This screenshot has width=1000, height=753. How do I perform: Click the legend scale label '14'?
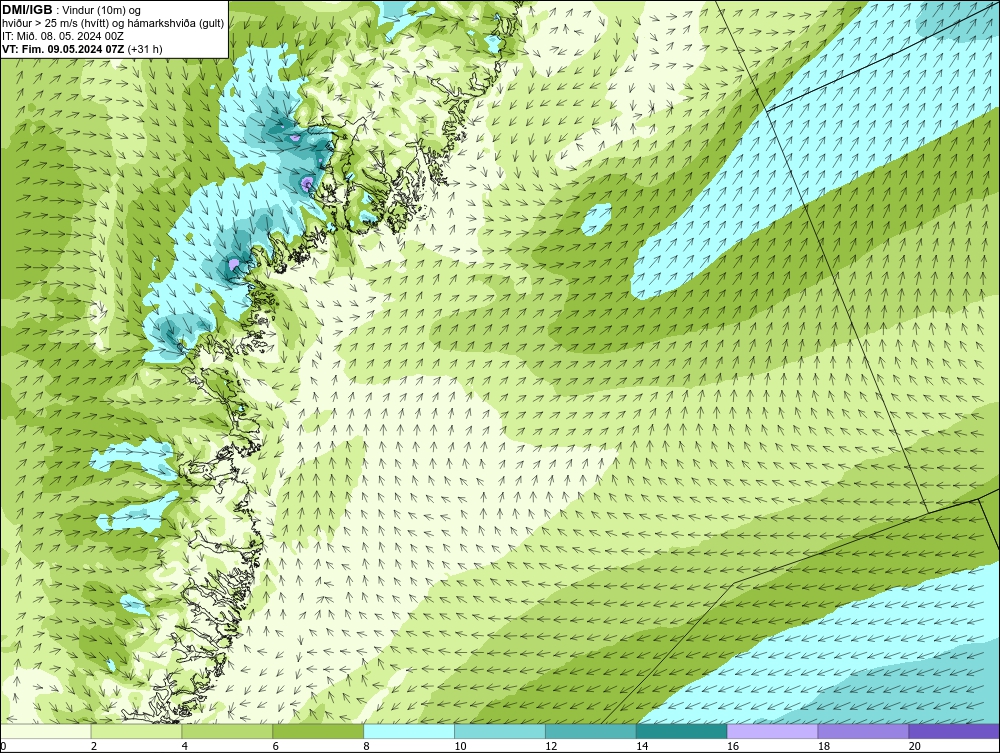point(642,746)
